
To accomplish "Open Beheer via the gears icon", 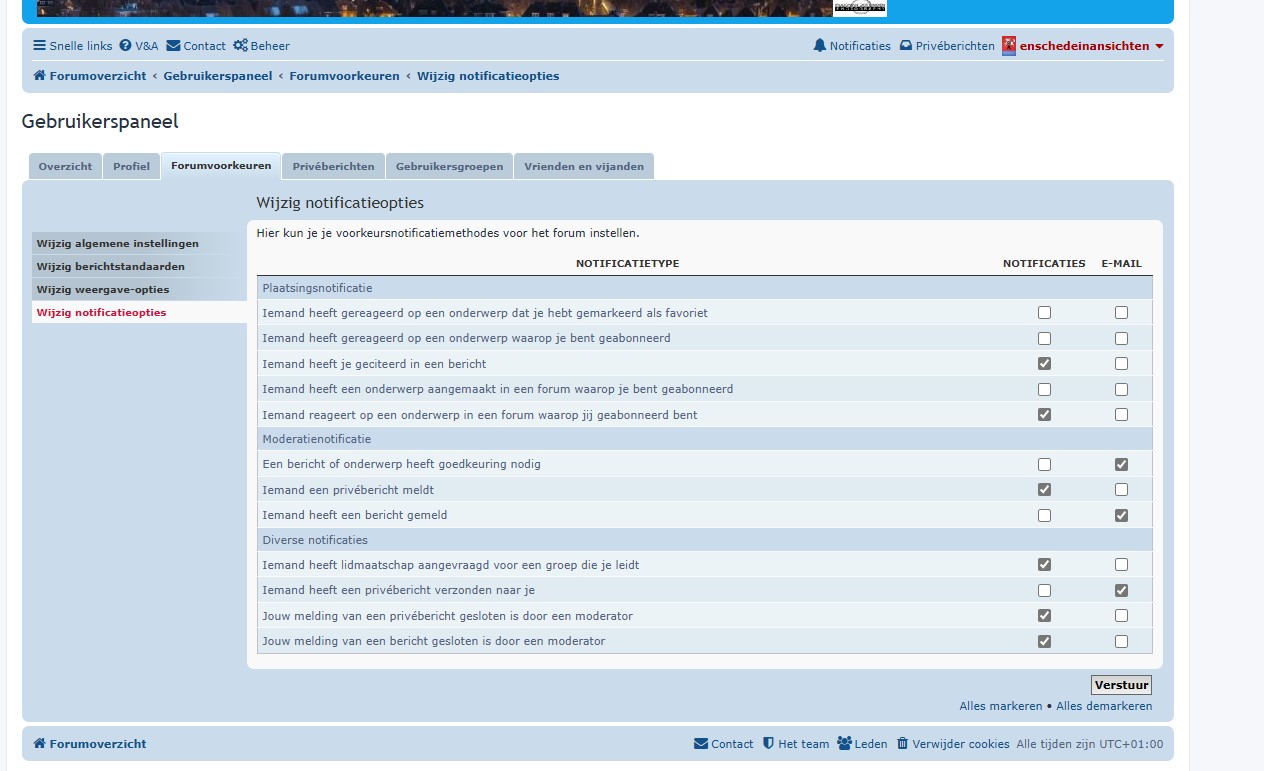I will click(240, 46).
